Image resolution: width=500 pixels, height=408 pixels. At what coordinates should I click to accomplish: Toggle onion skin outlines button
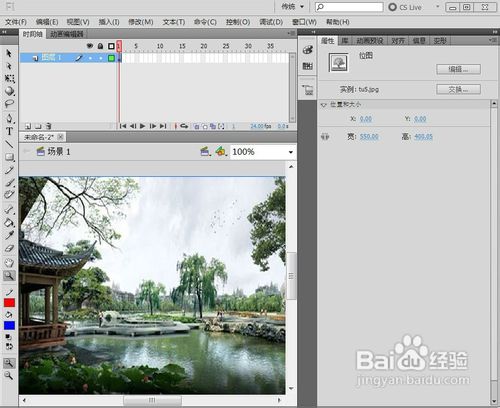205,126
